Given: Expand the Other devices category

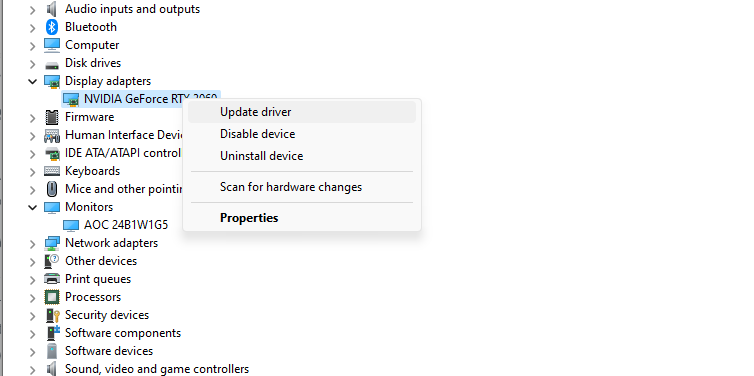Looking at the screenshot, I should (32, 262).
